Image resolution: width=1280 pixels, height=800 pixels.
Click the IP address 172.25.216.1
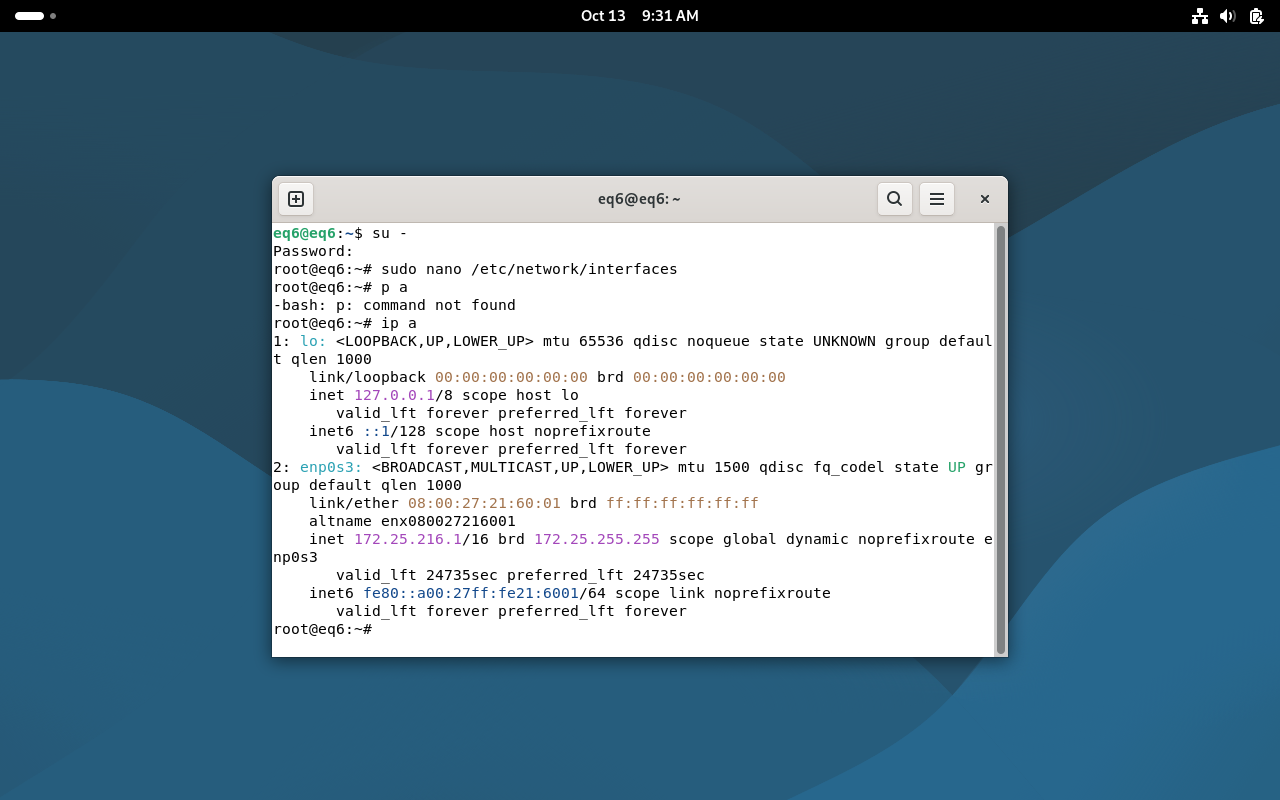point(408,539)
